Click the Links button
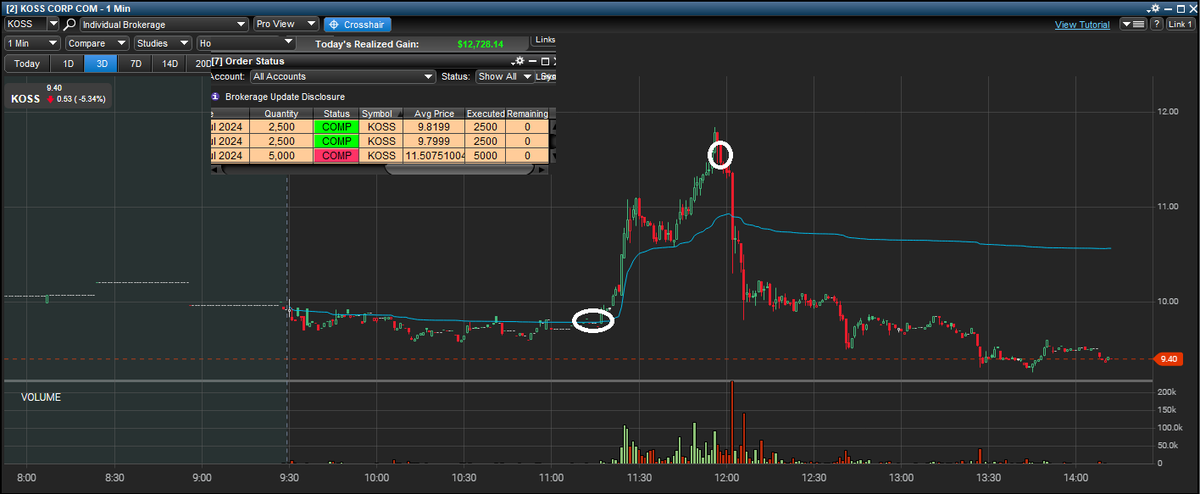1200x494 pixels. point(545,40)
